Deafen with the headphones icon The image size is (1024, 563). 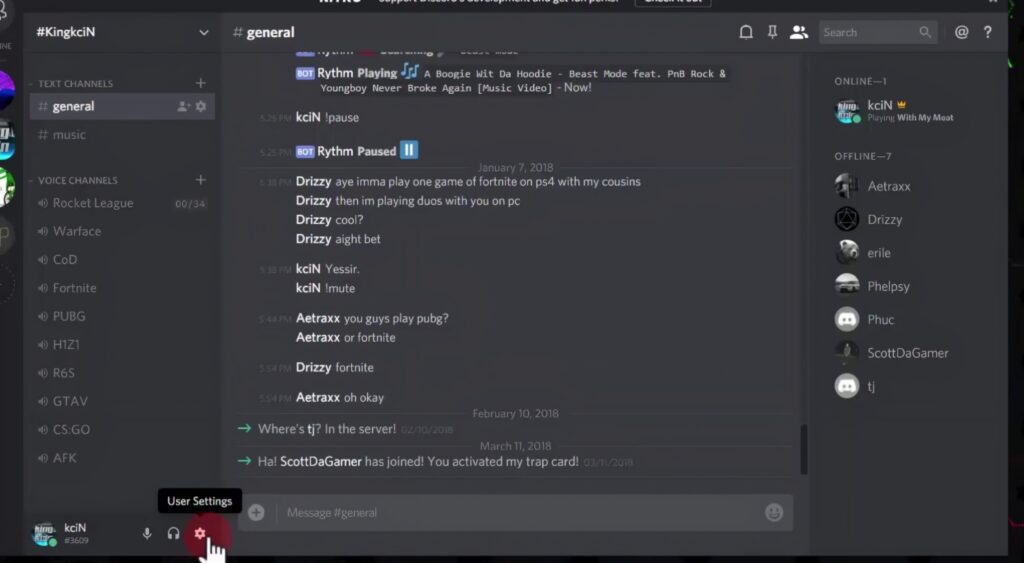click(173, 534)
